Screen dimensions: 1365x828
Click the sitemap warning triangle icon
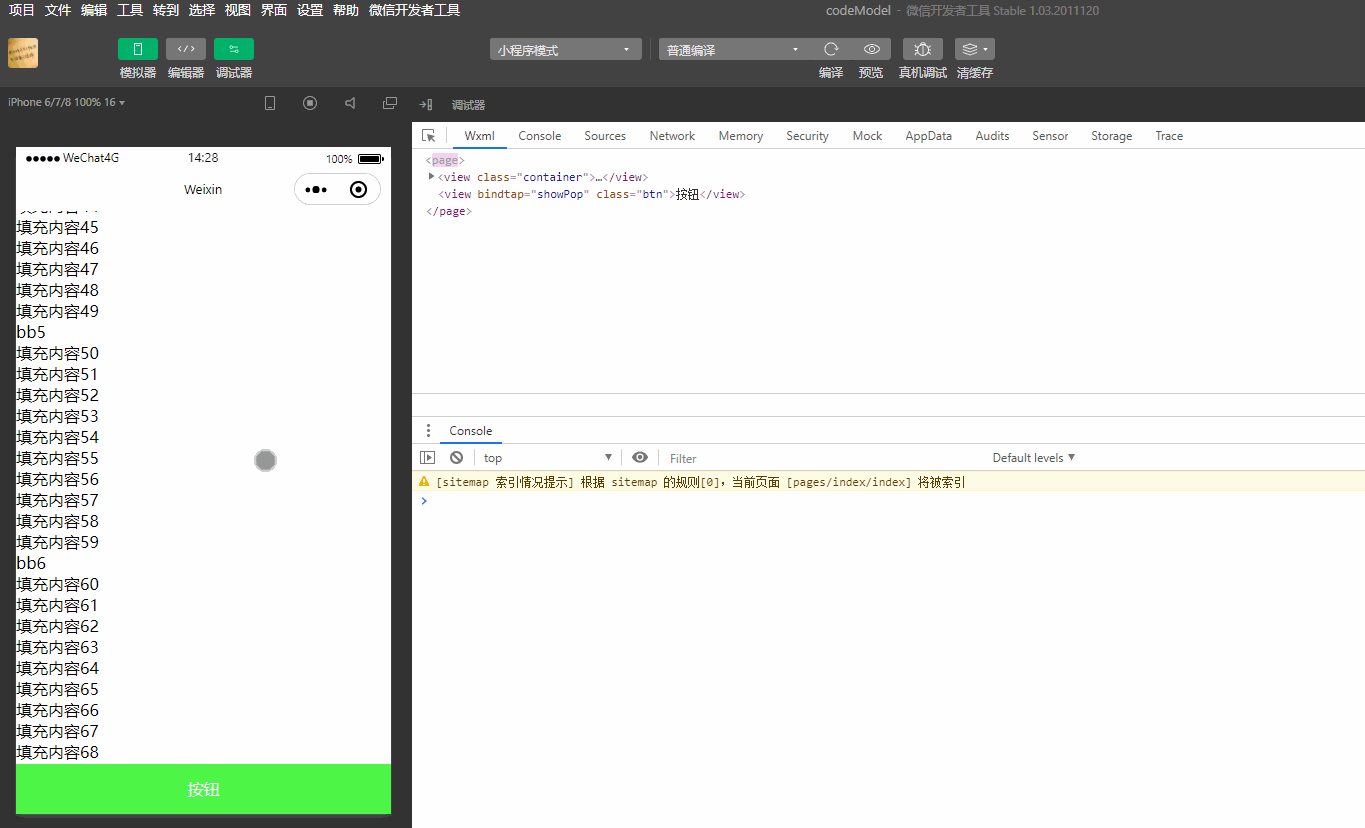point(423,482)
